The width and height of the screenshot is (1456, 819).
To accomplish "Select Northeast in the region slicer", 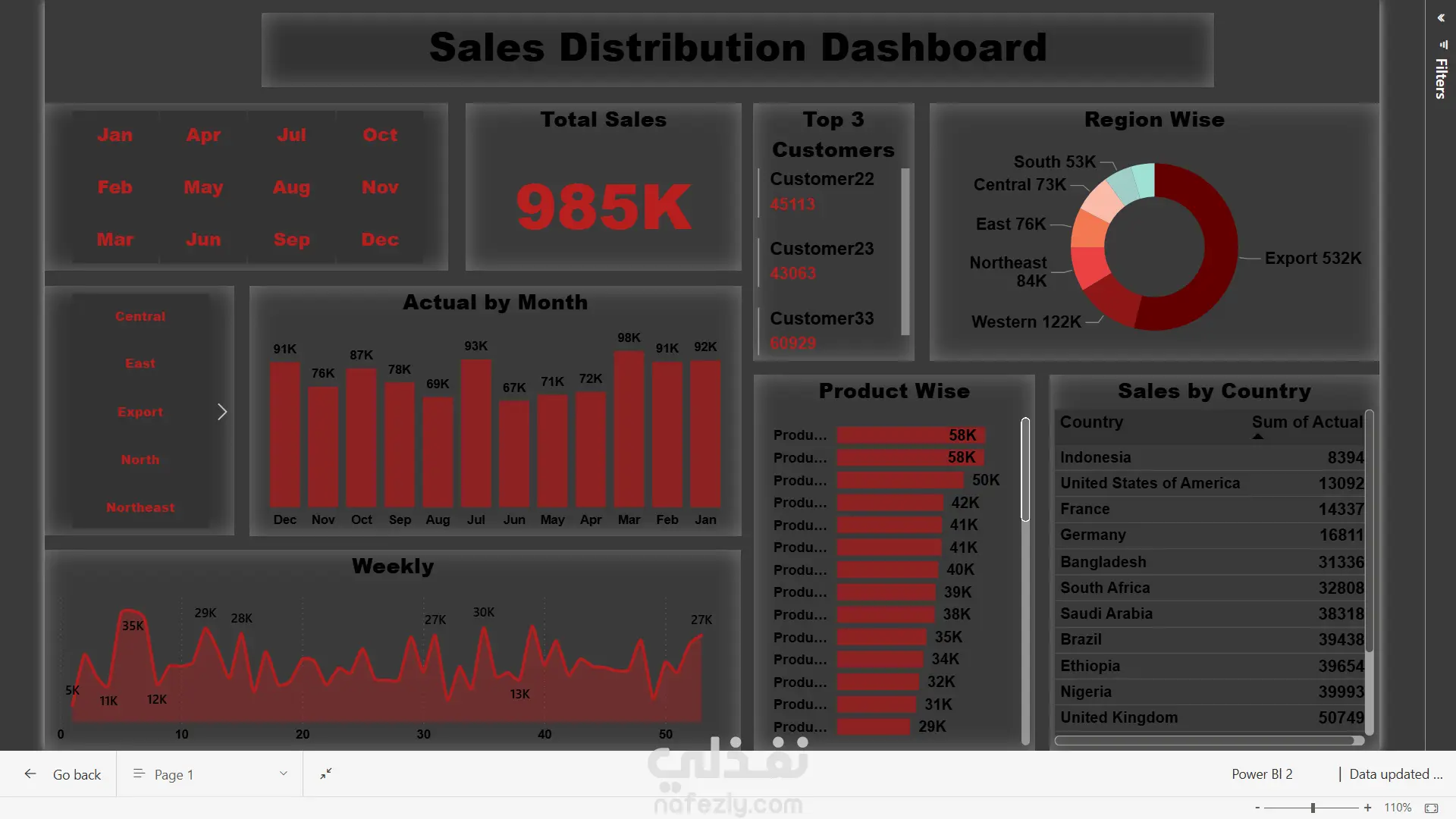I will coord(140,507).
